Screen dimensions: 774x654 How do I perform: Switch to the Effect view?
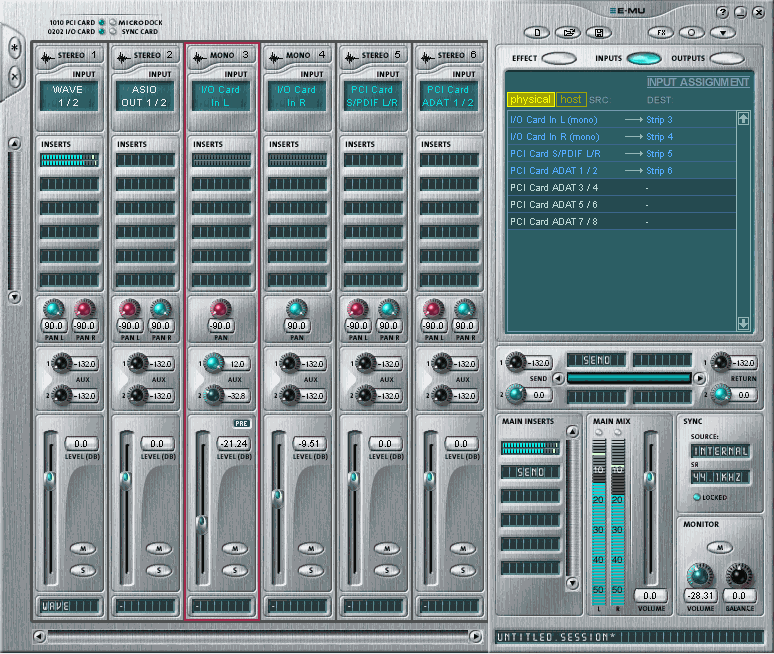point(558,59)
